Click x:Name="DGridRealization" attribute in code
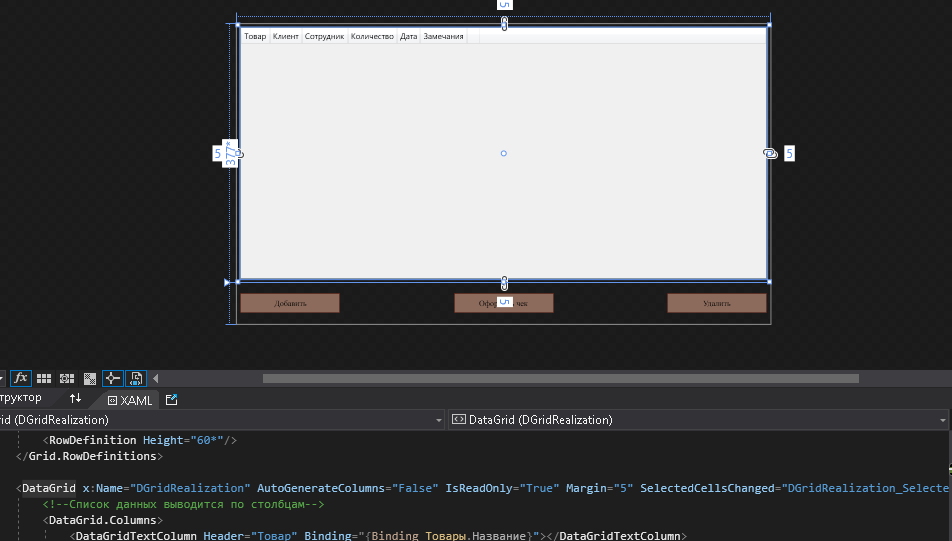 tap(166, 488)
